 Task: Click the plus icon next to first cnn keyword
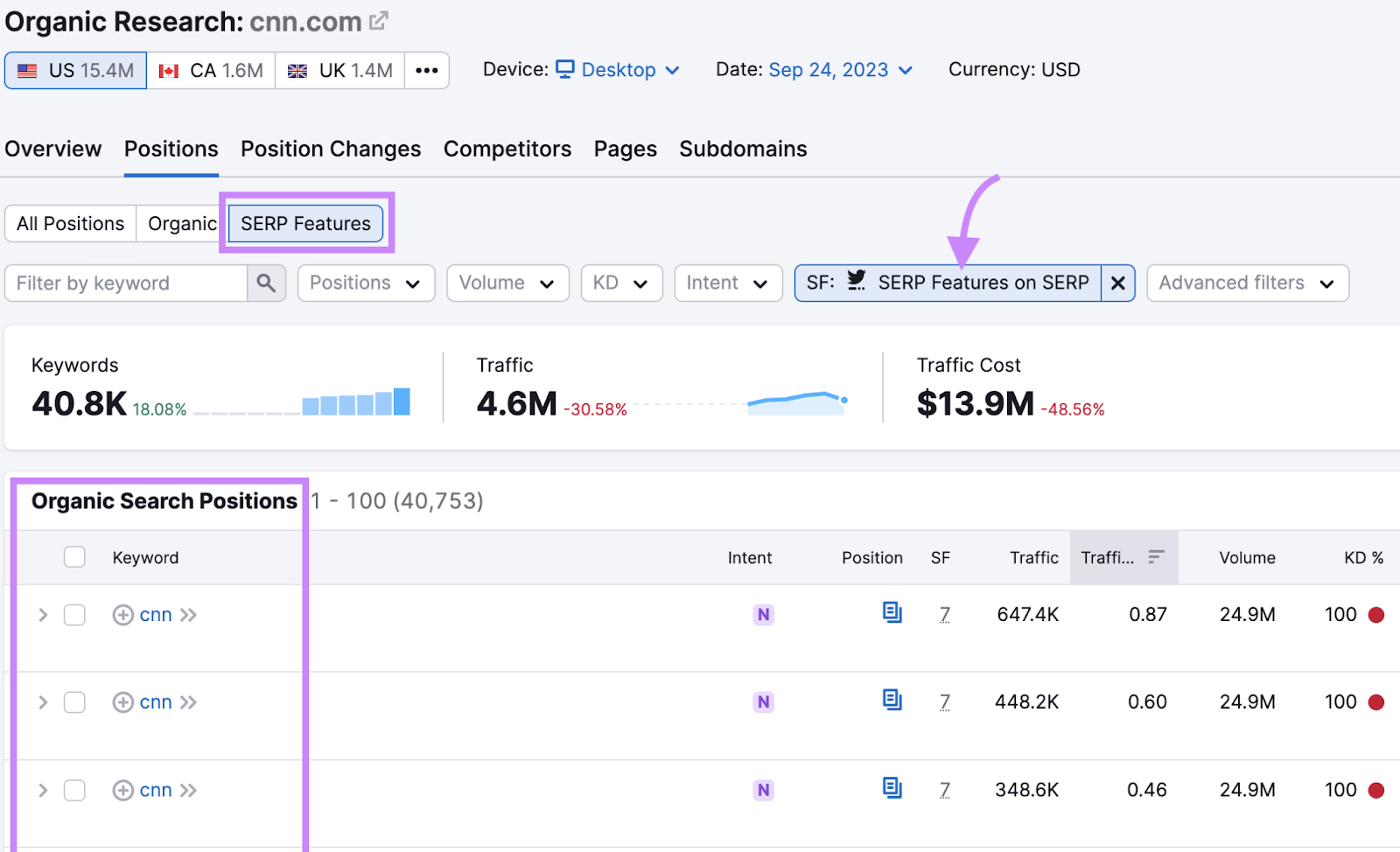click(122, 614)
